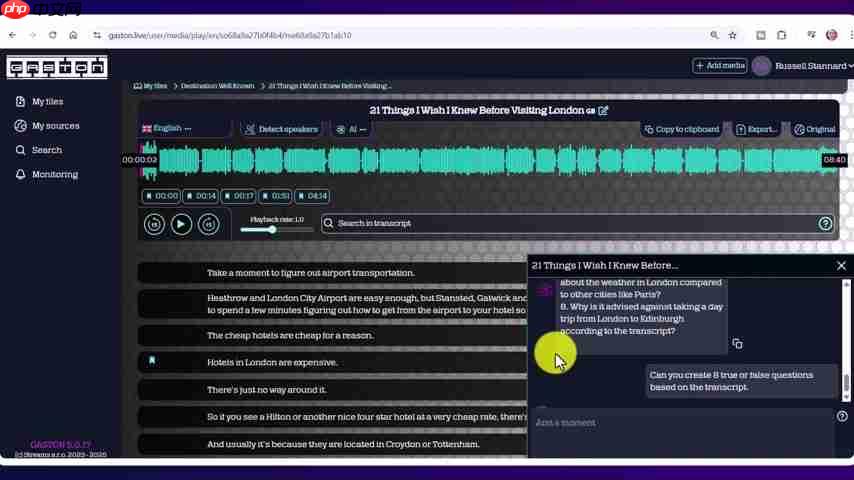Copy the AI response in chat
The height and width of the screenshot is (480, 854).
[x=737, y=344]
